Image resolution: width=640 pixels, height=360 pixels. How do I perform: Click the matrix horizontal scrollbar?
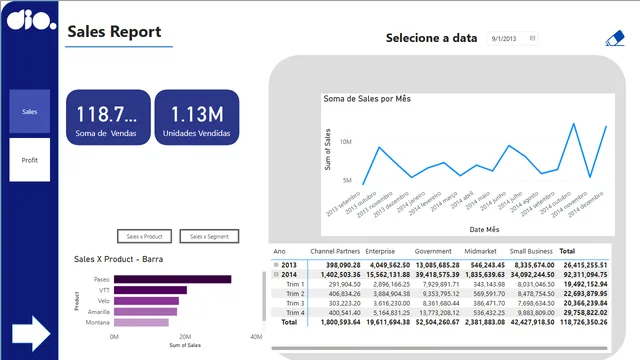439,348
